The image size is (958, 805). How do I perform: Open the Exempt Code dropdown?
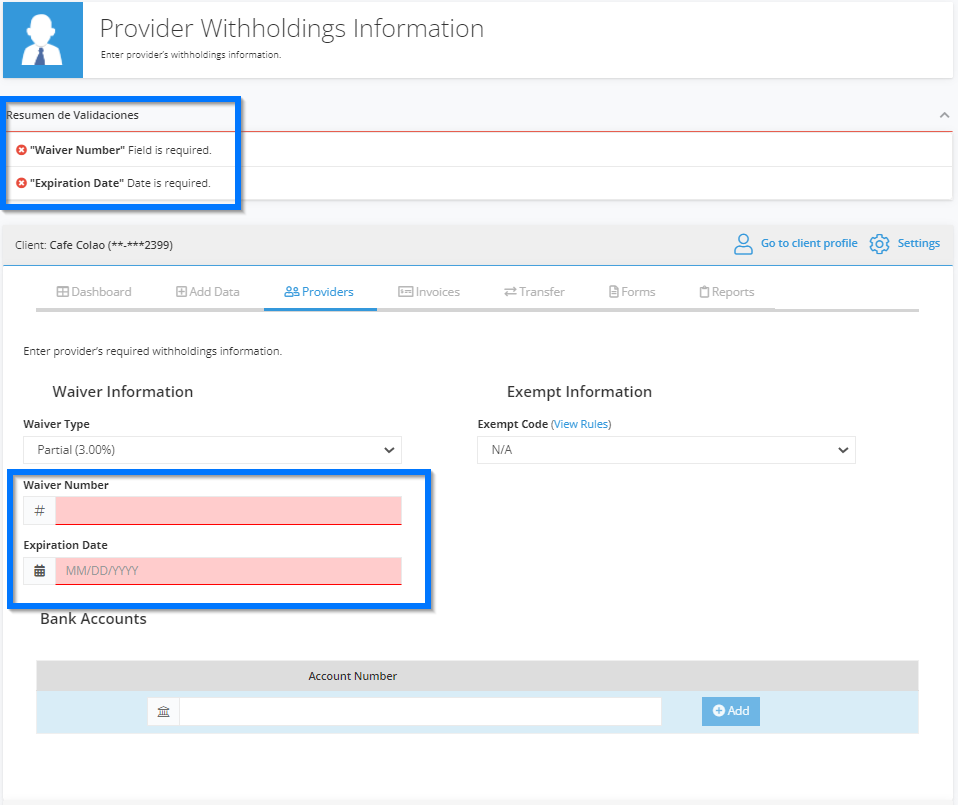point(665,449)
